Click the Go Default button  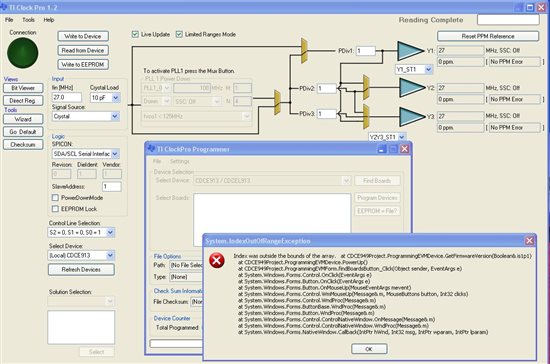click(23, 132)
